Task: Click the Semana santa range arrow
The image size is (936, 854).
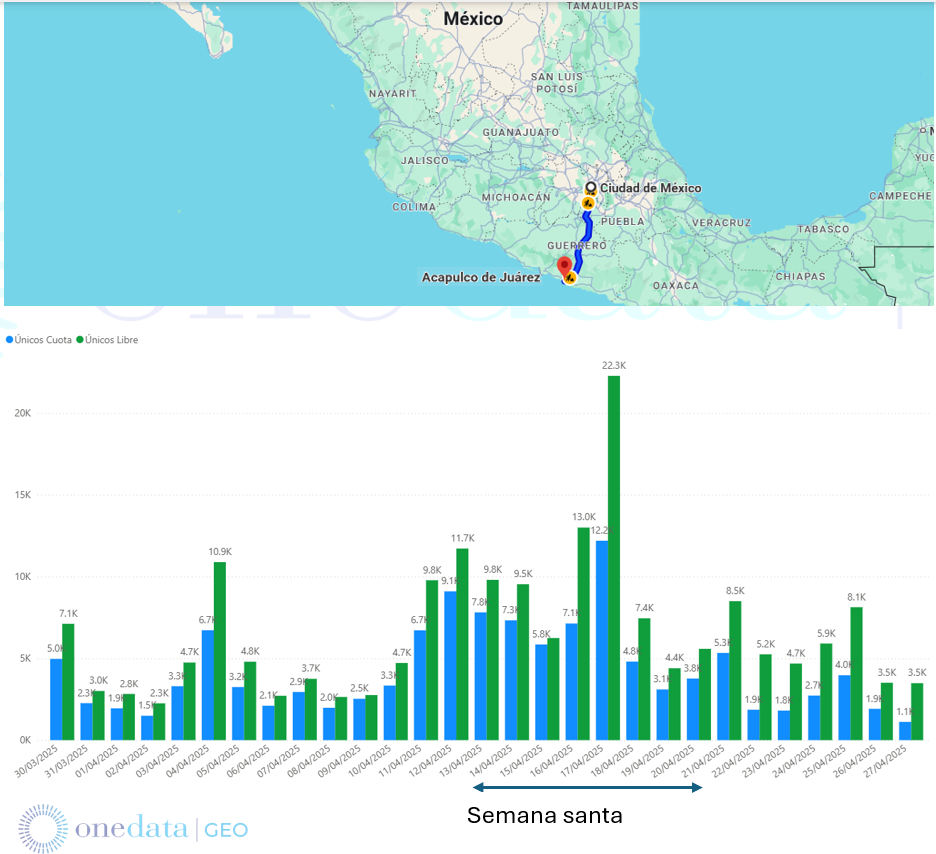Action: pos(586,789)
